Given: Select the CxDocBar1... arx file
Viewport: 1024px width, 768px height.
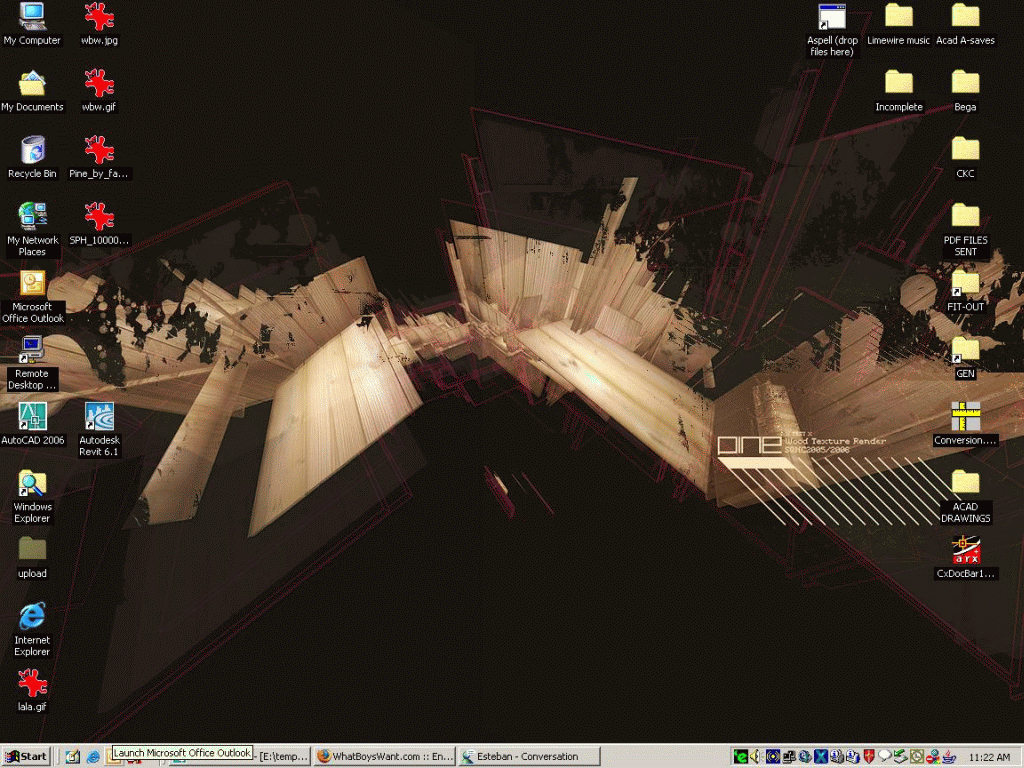Looking at the screenshot, I should pyautogui.click(x=965, y=558).
